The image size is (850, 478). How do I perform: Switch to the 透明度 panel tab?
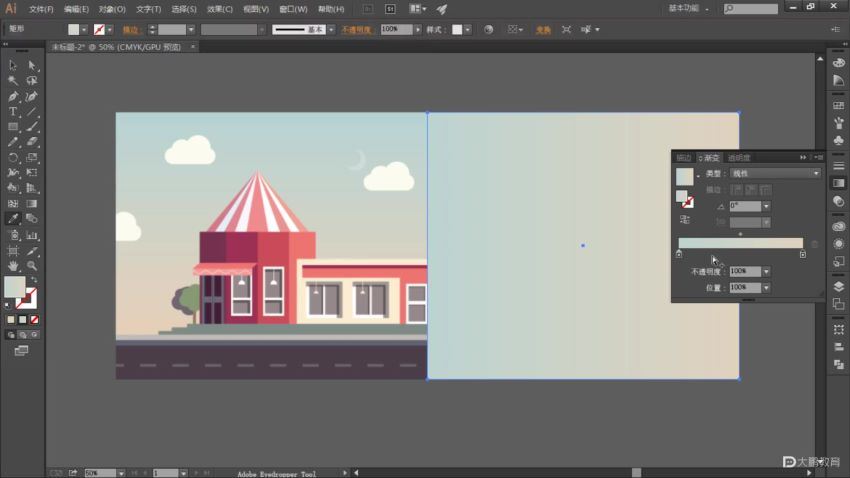click(739, 157)
